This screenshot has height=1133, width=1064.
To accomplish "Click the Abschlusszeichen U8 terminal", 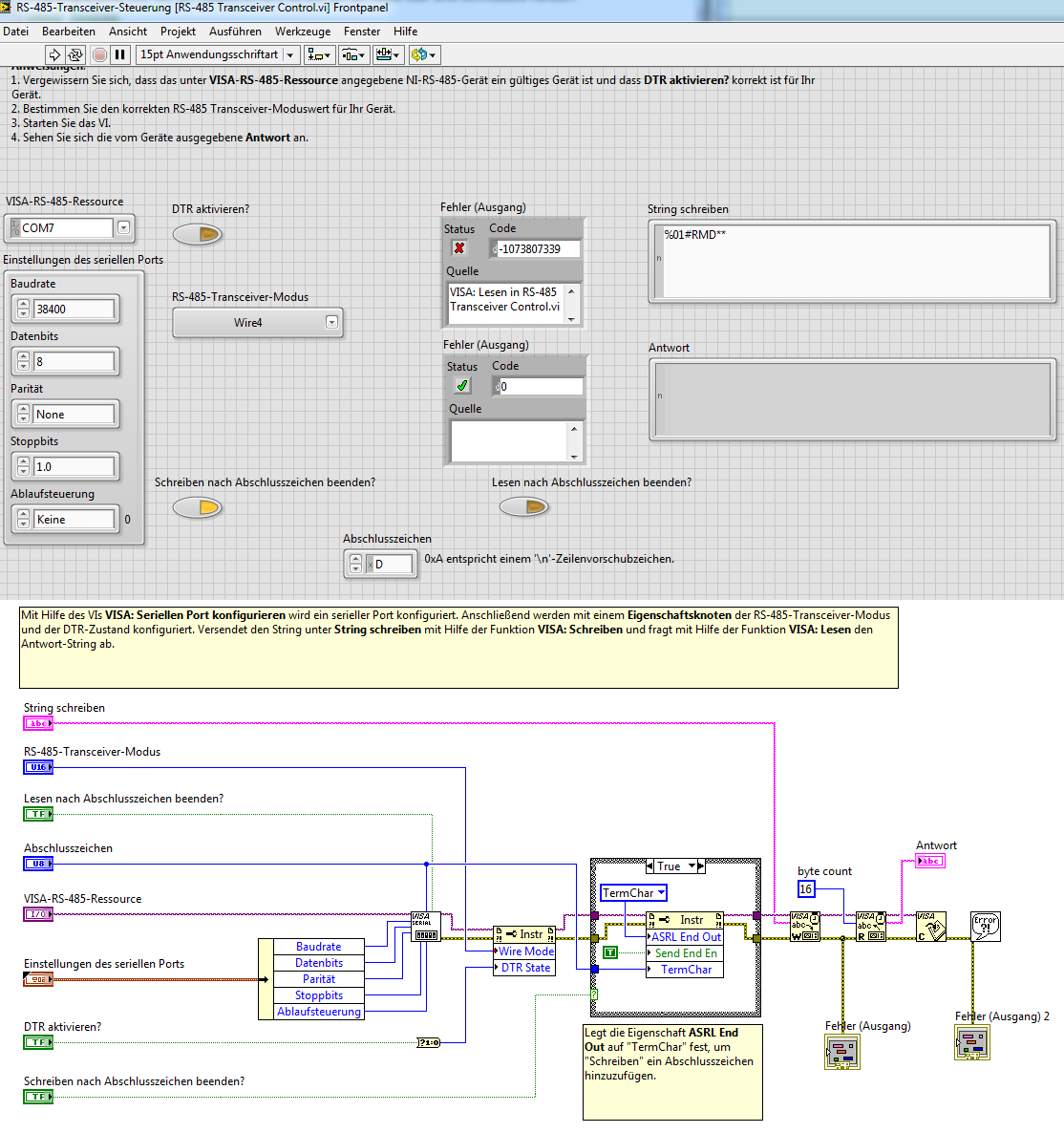I will pos(38,864).
